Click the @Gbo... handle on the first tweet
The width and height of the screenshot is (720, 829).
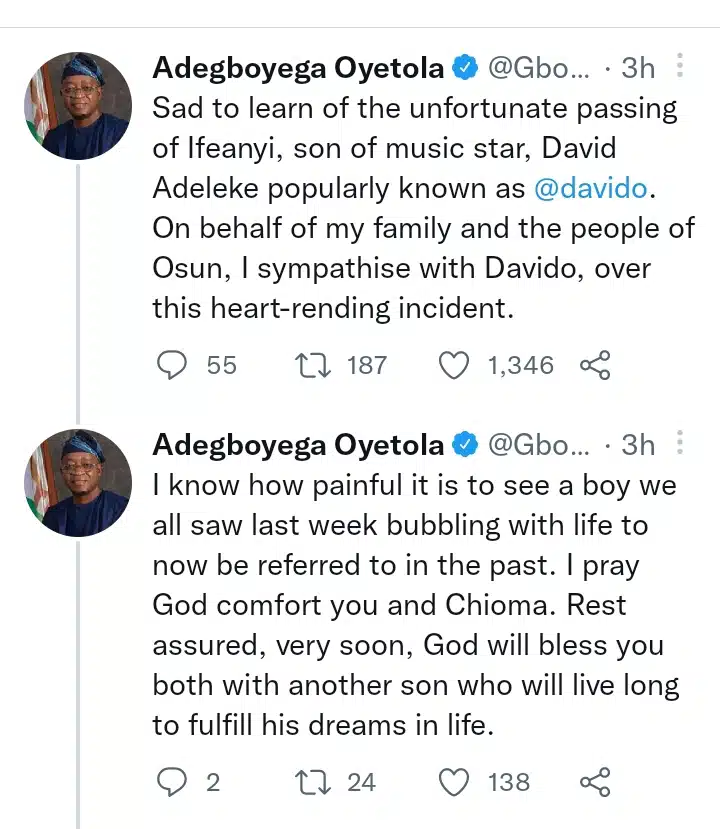540,68
